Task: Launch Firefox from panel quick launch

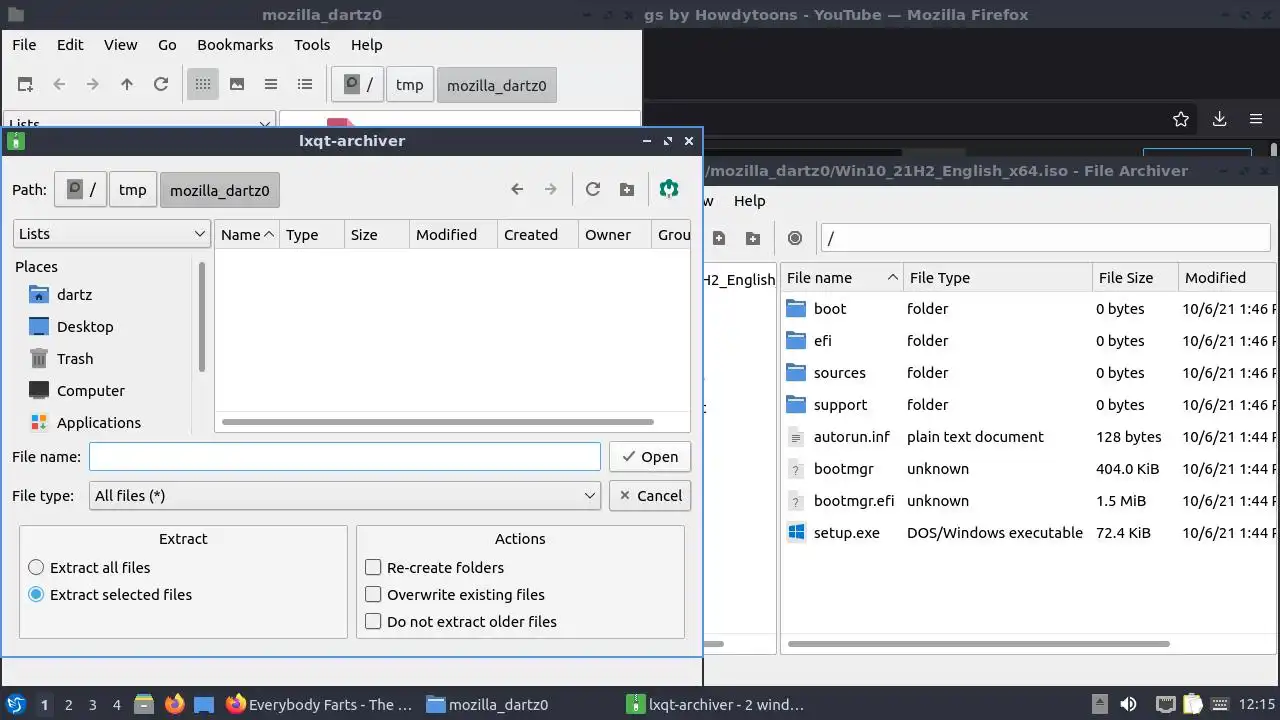Action: [x=174, y=704]
